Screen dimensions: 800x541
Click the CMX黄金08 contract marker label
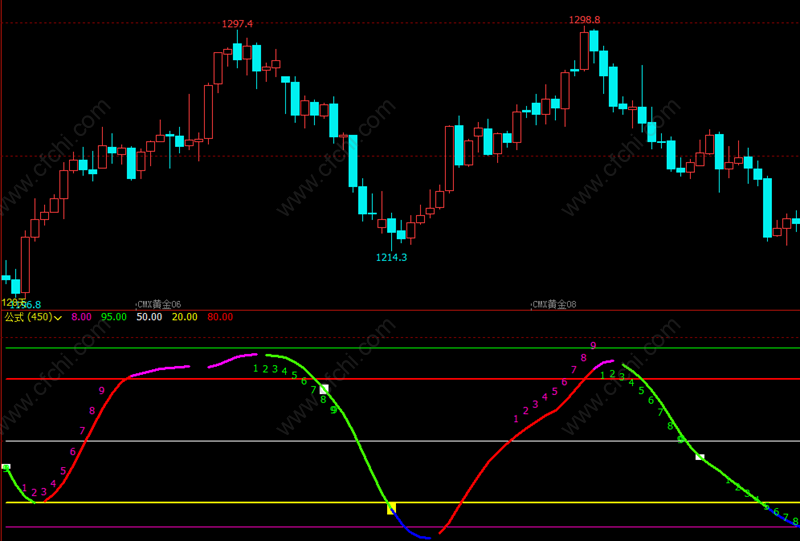point(555,305)
